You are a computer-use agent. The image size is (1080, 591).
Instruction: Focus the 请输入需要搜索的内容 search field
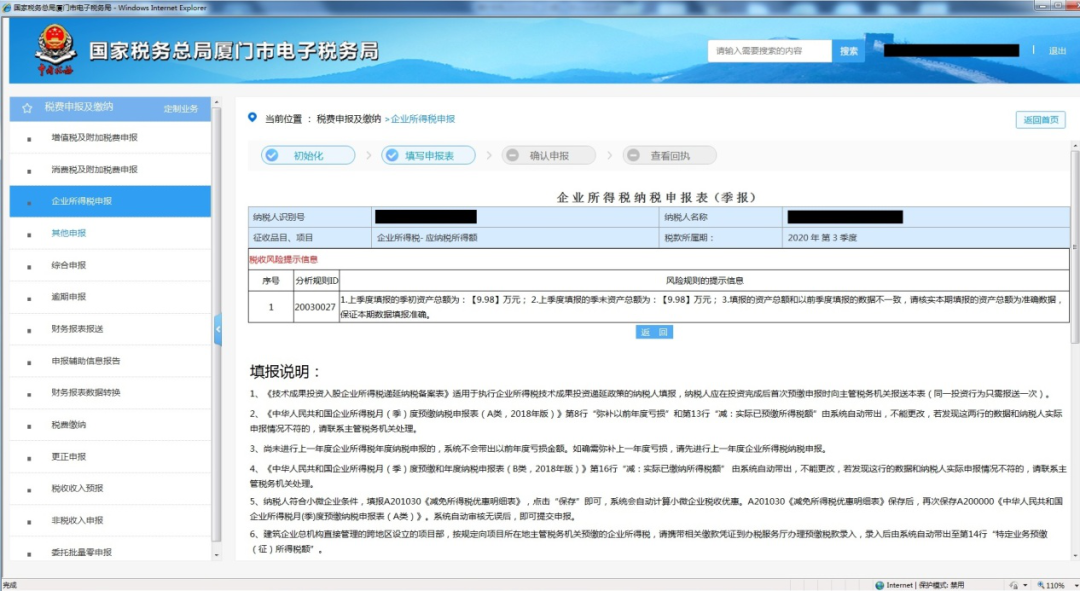point(769,51)
